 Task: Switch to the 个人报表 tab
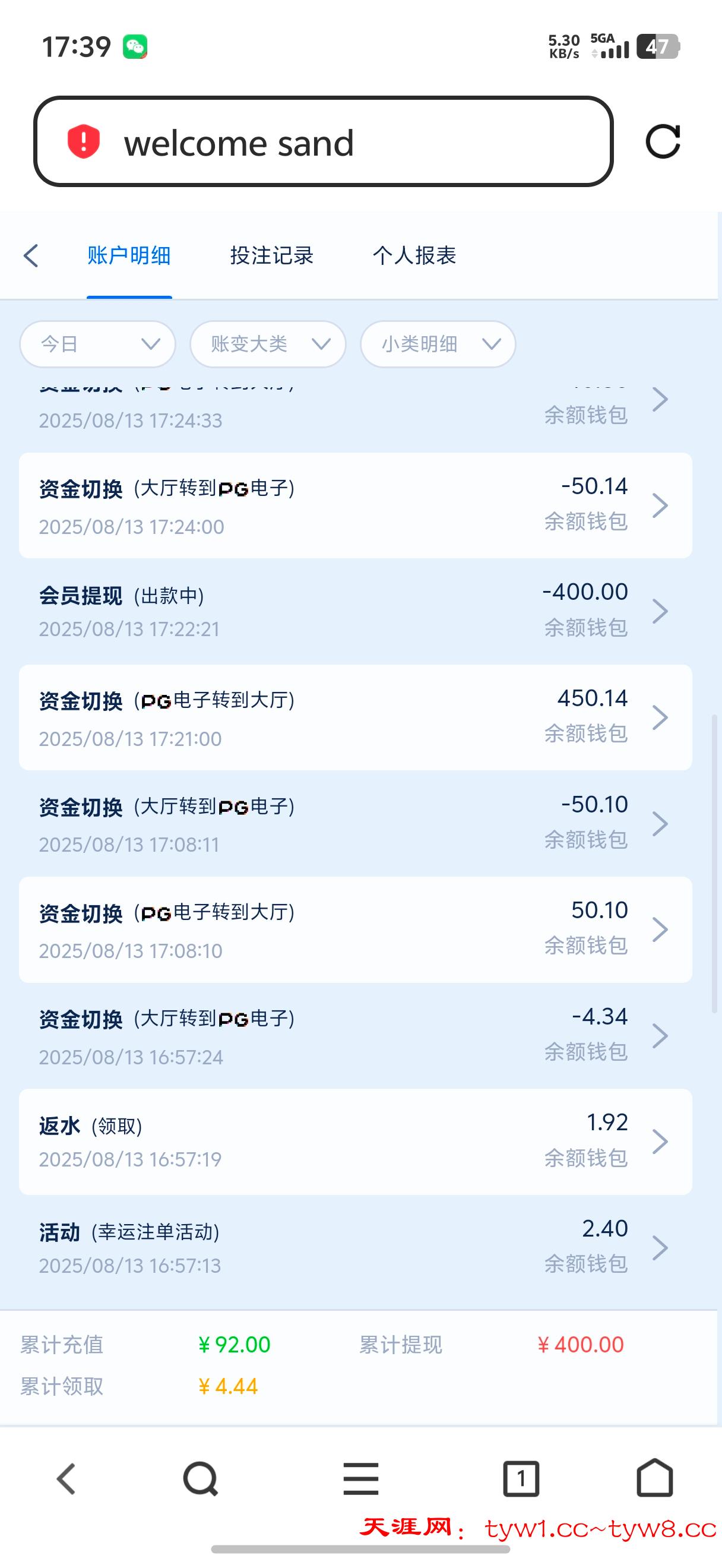414,255
